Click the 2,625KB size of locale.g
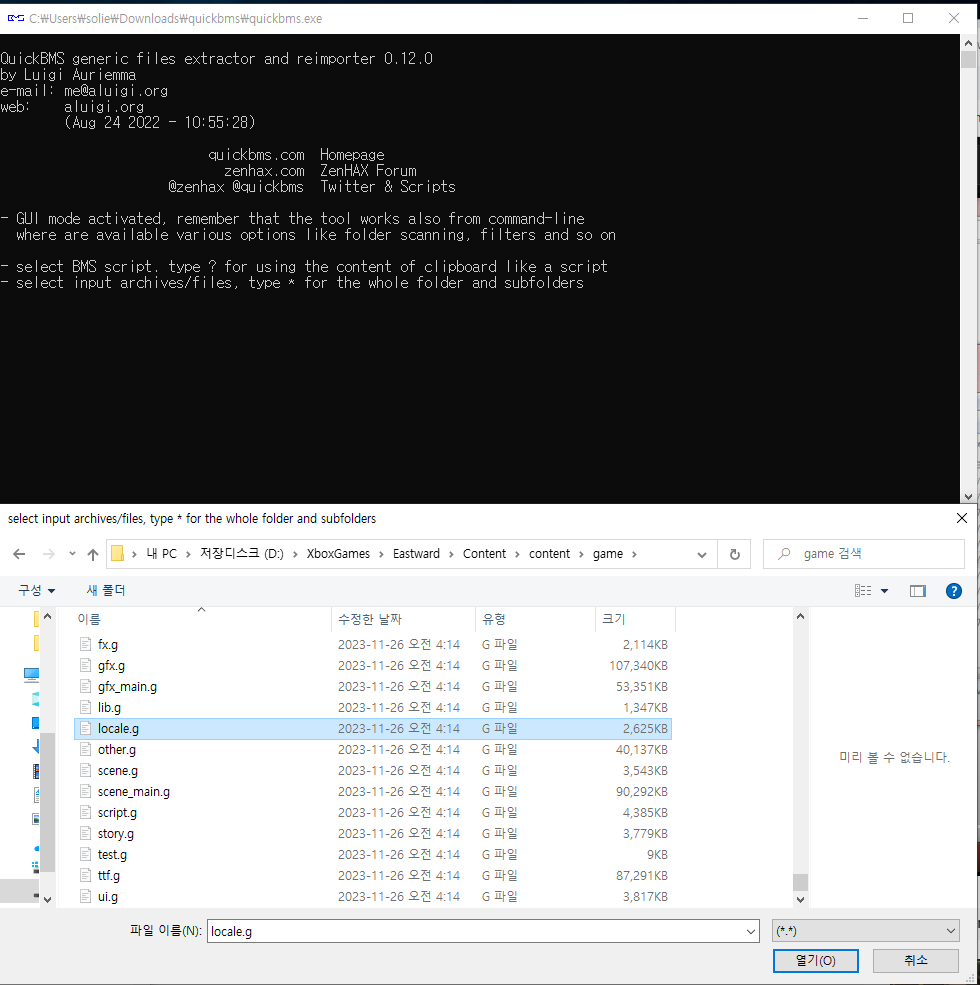 point(645,729)
